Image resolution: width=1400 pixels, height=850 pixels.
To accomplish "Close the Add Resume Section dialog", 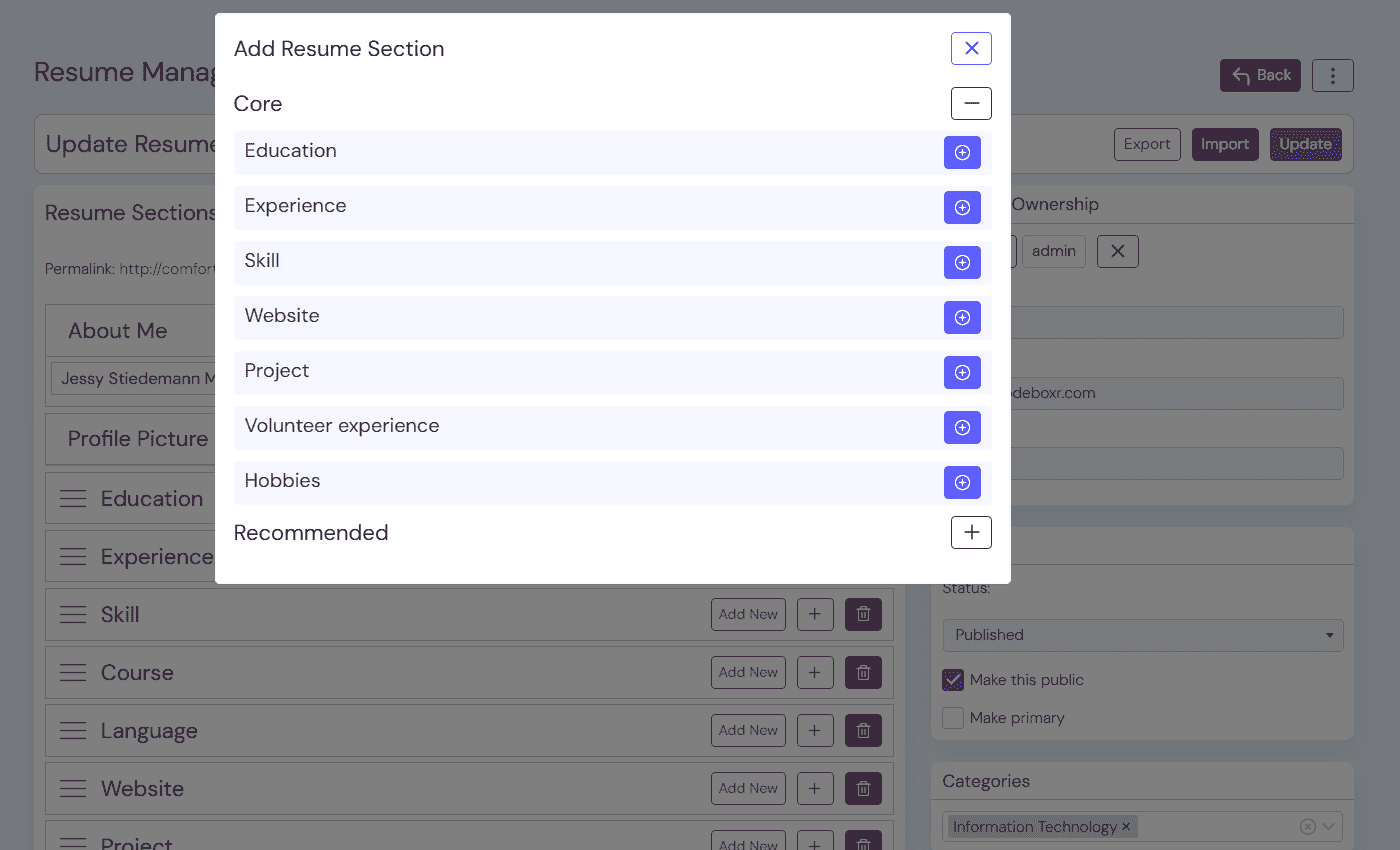I will tap(970, 48).
